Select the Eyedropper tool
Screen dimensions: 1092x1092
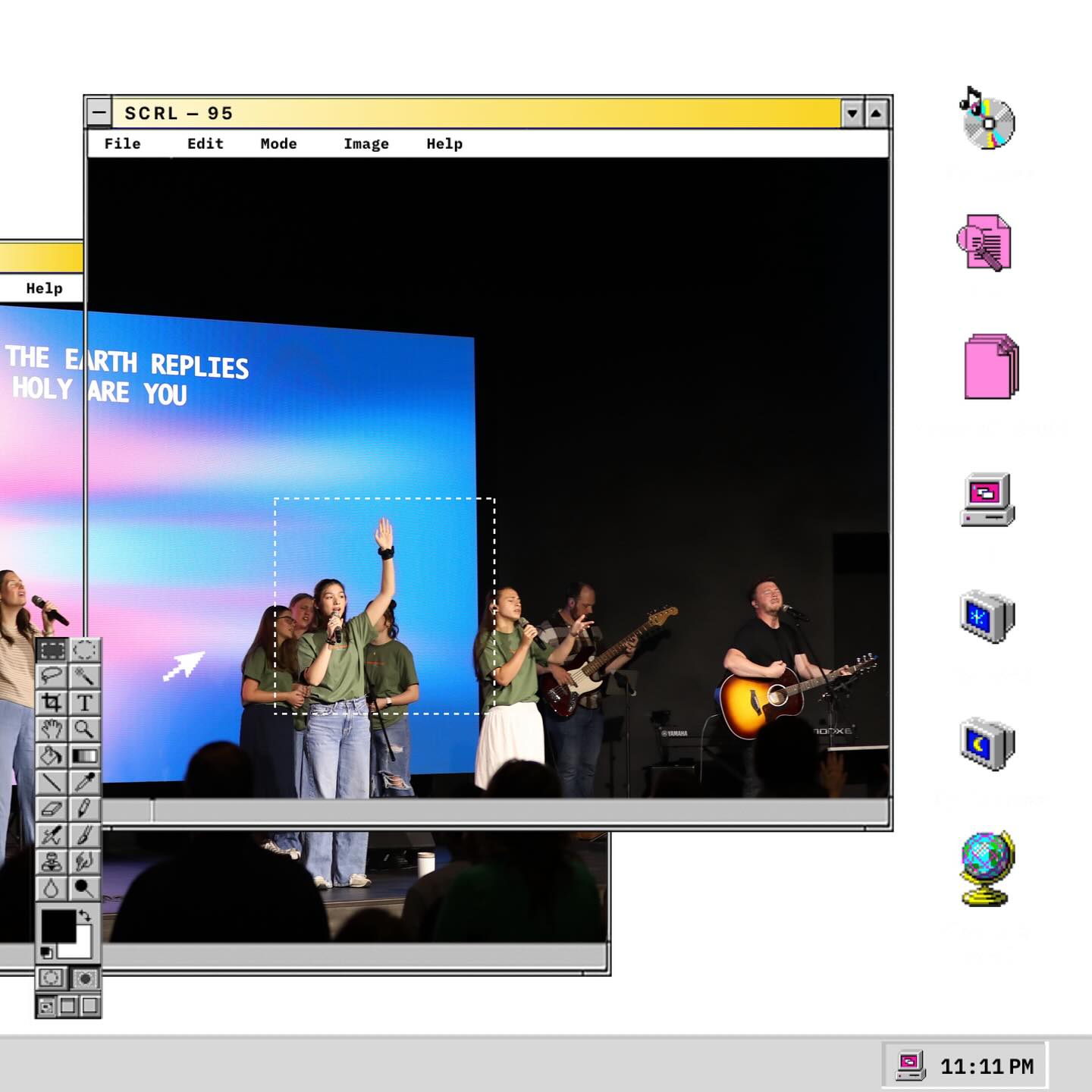[x=85, y=782]
